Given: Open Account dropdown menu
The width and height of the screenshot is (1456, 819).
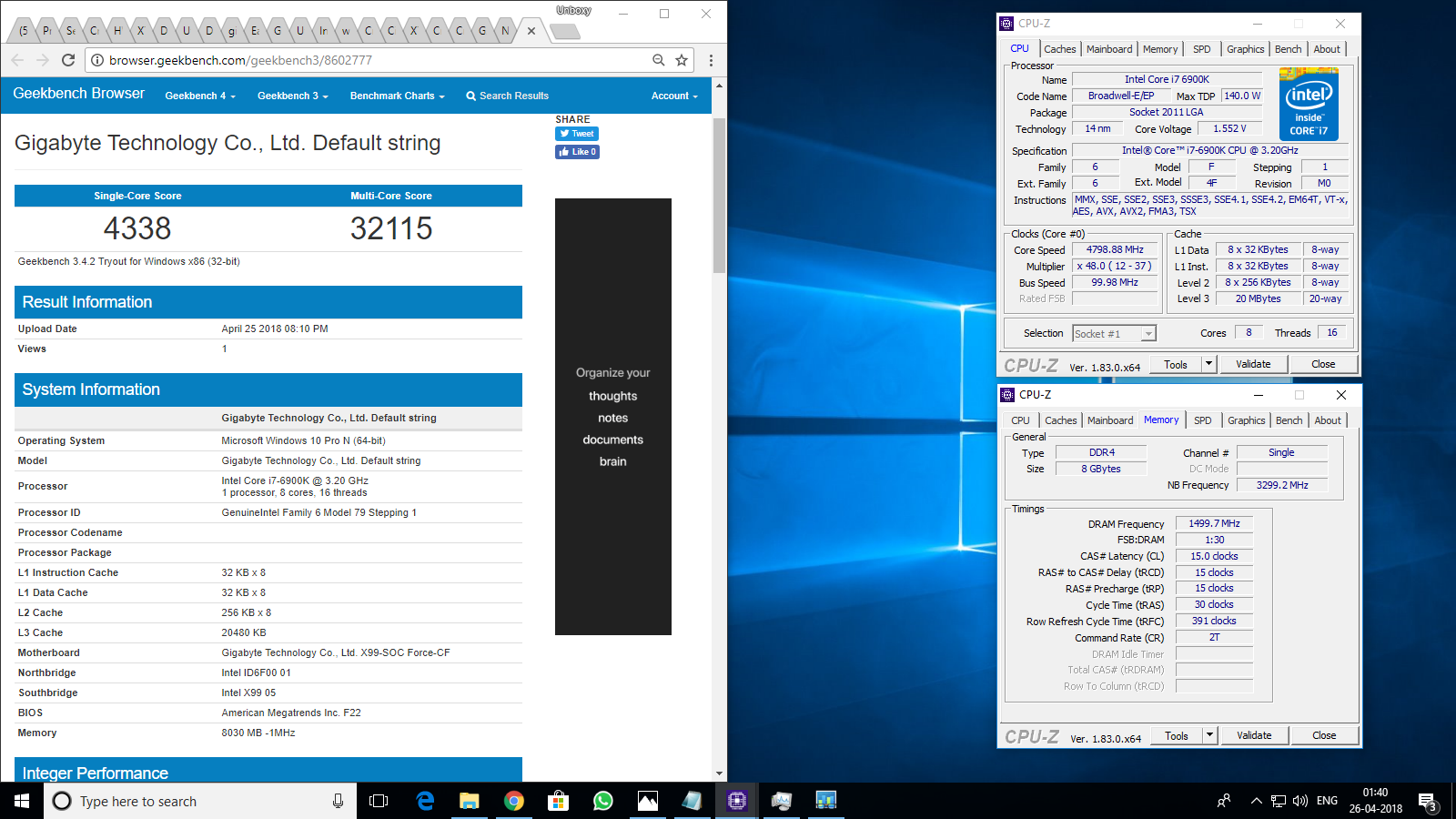Looking at the screenshot, I should point(674,96).
